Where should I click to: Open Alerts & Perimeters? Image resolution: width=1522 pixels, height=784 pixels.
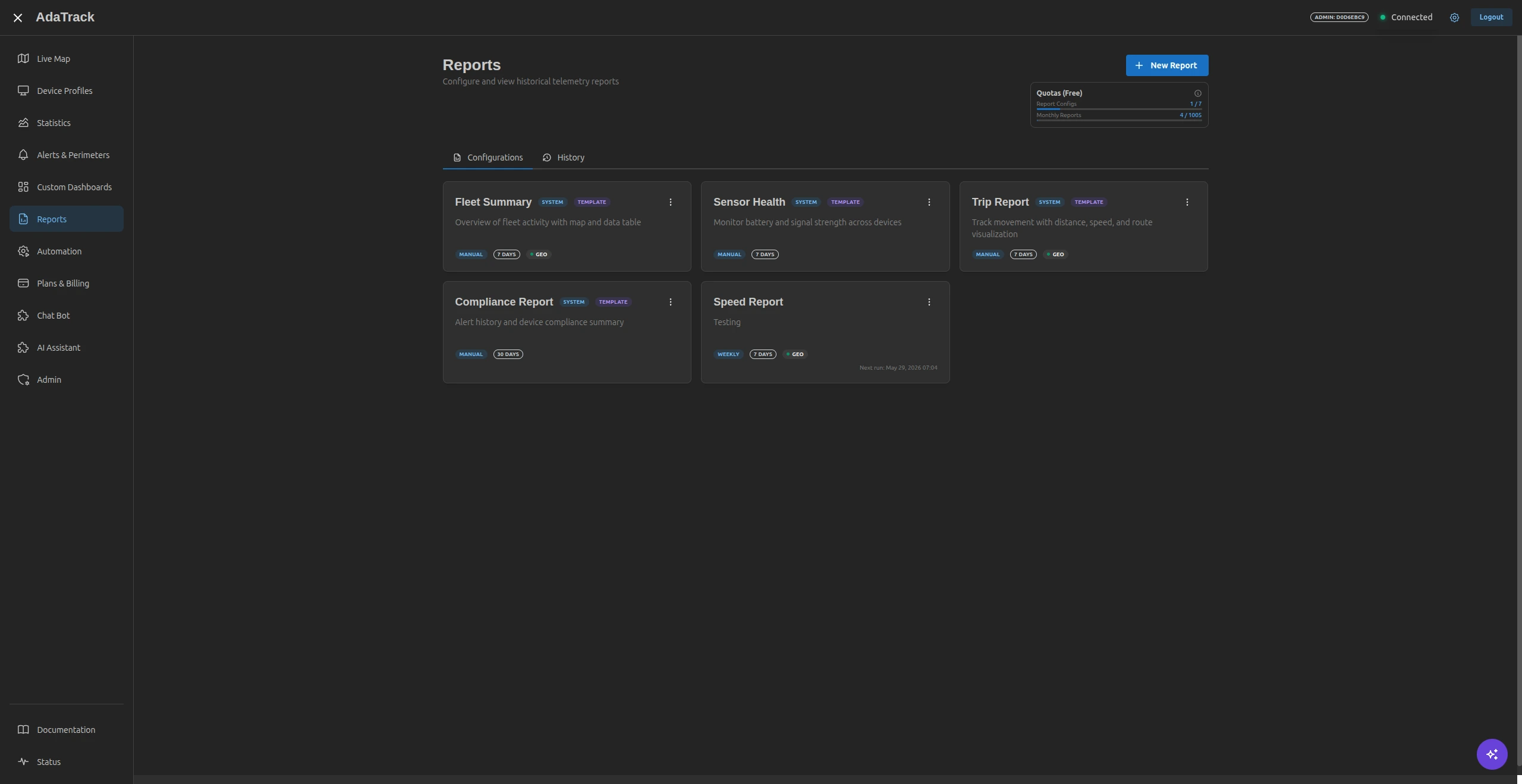[x=67, y=155]
